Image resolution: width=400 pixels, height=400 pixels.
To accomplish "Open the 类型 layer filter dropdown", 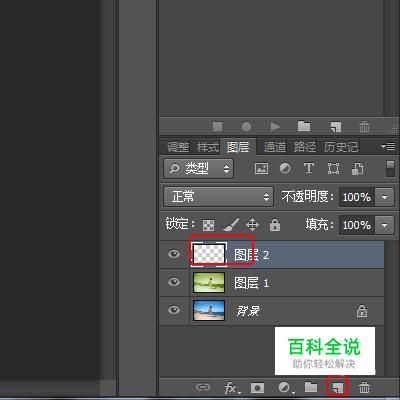I will pos(199,169).
